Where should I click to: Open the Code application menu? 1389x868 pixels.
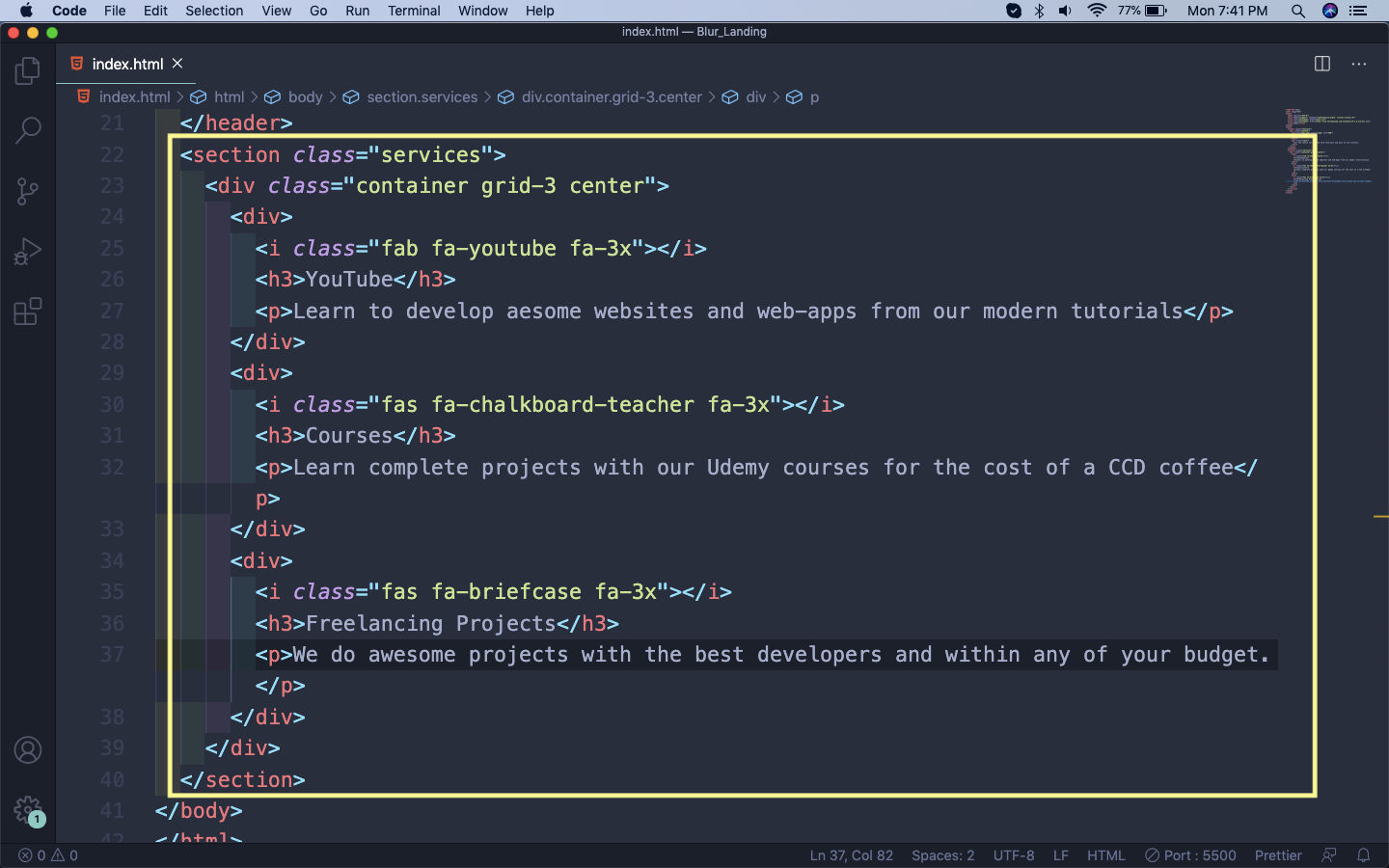point(69,11)
